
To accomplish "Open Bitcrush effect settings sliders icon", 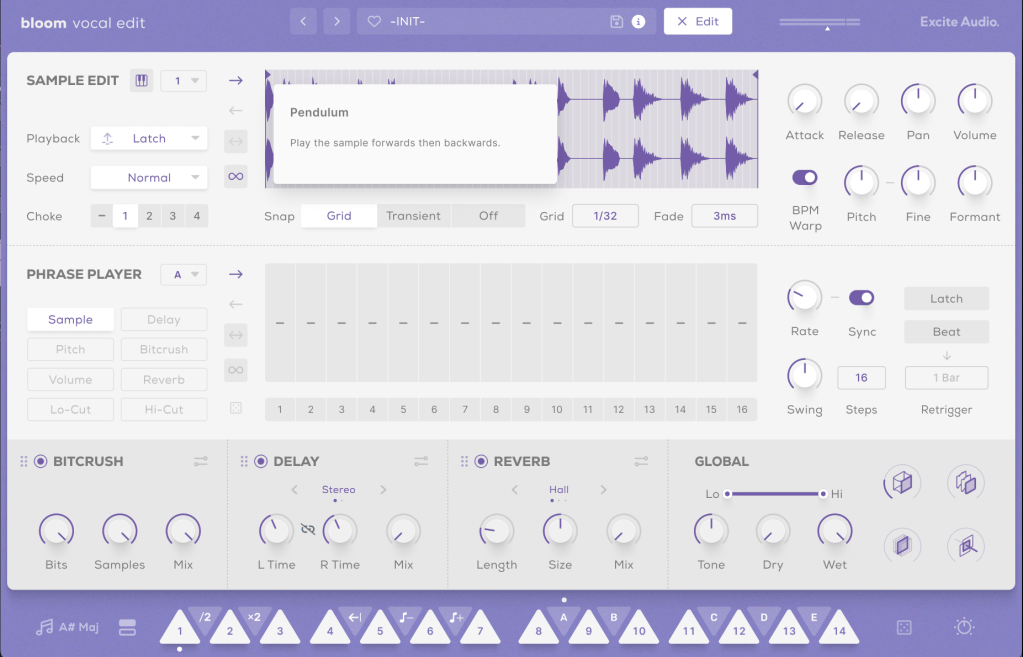I will (201, 461).
